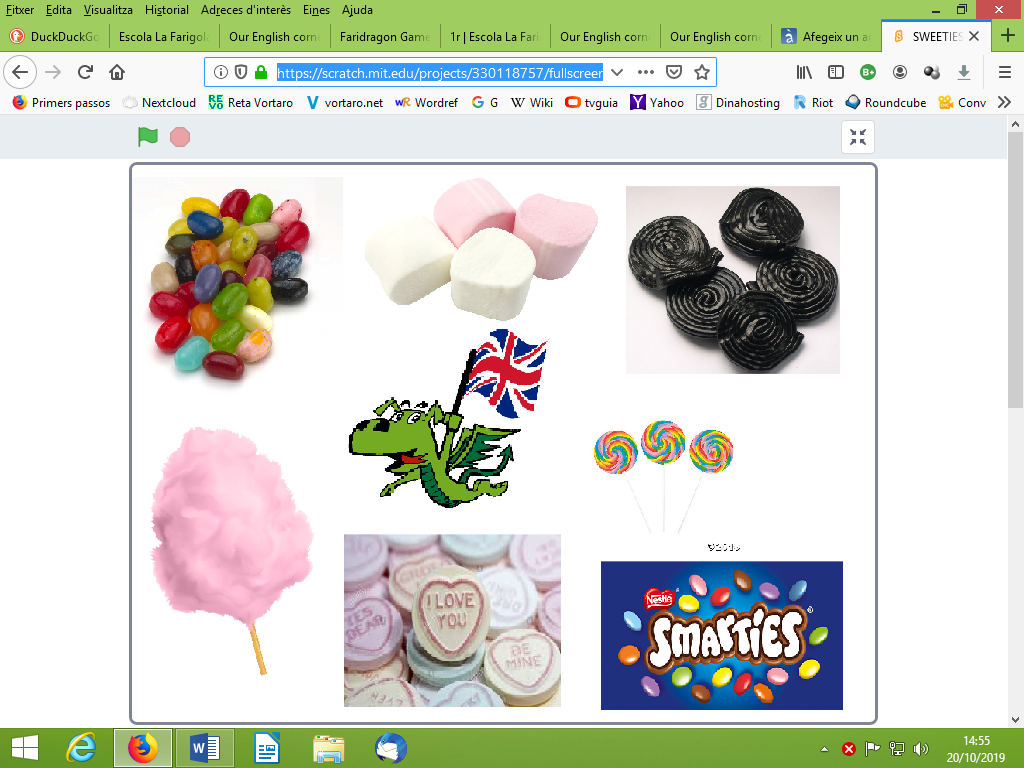
Task: Show more bookmarks with the chevron
Action: pyautogui.click(x=1004, y=102)
